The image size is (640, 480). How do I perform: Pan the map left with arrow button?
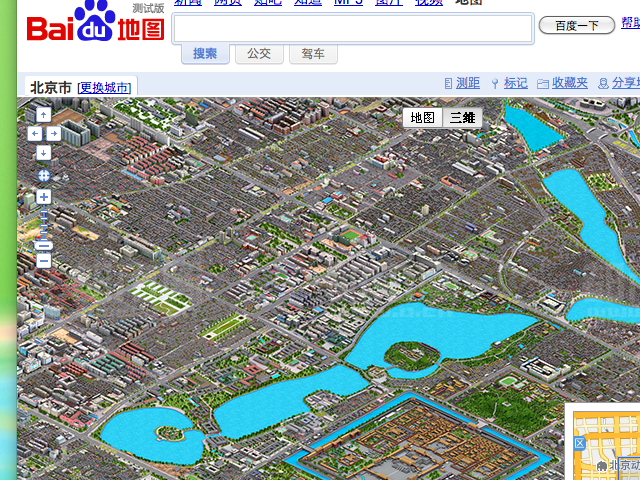click(35, 133)
